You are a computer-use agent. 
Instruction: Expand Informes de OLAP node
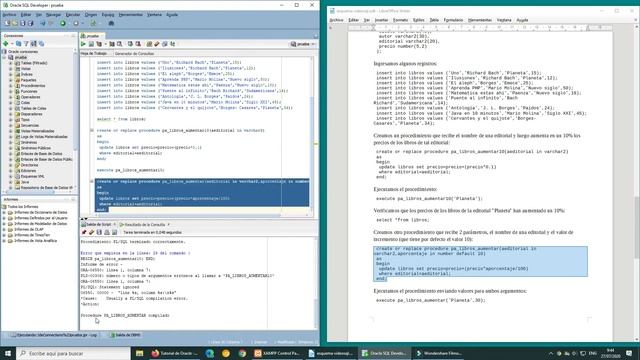4,229
